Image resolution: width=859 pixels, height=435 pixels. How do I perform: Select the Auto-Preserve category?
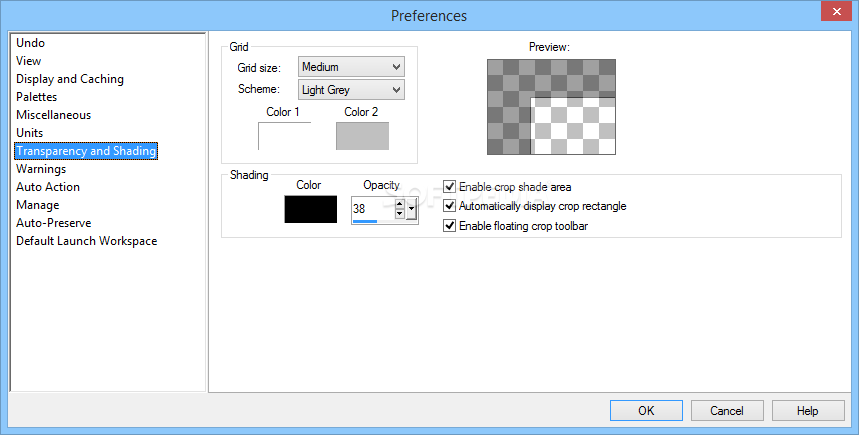pyautogui.click(x=54, y=224)
